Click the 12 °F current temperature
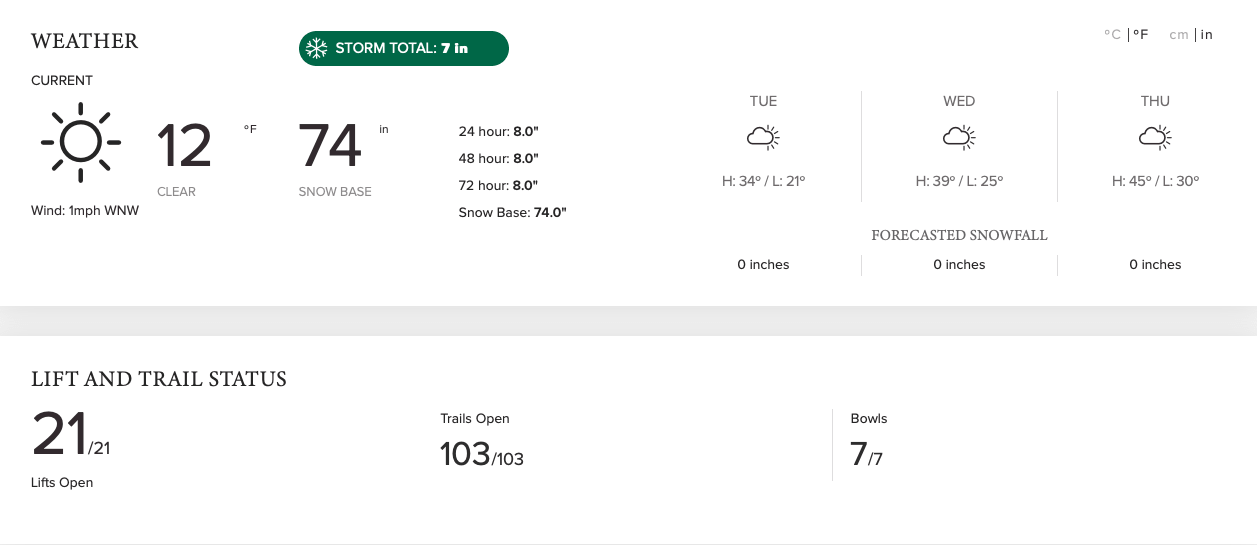 pyautogui.click(x=206, y=146)
